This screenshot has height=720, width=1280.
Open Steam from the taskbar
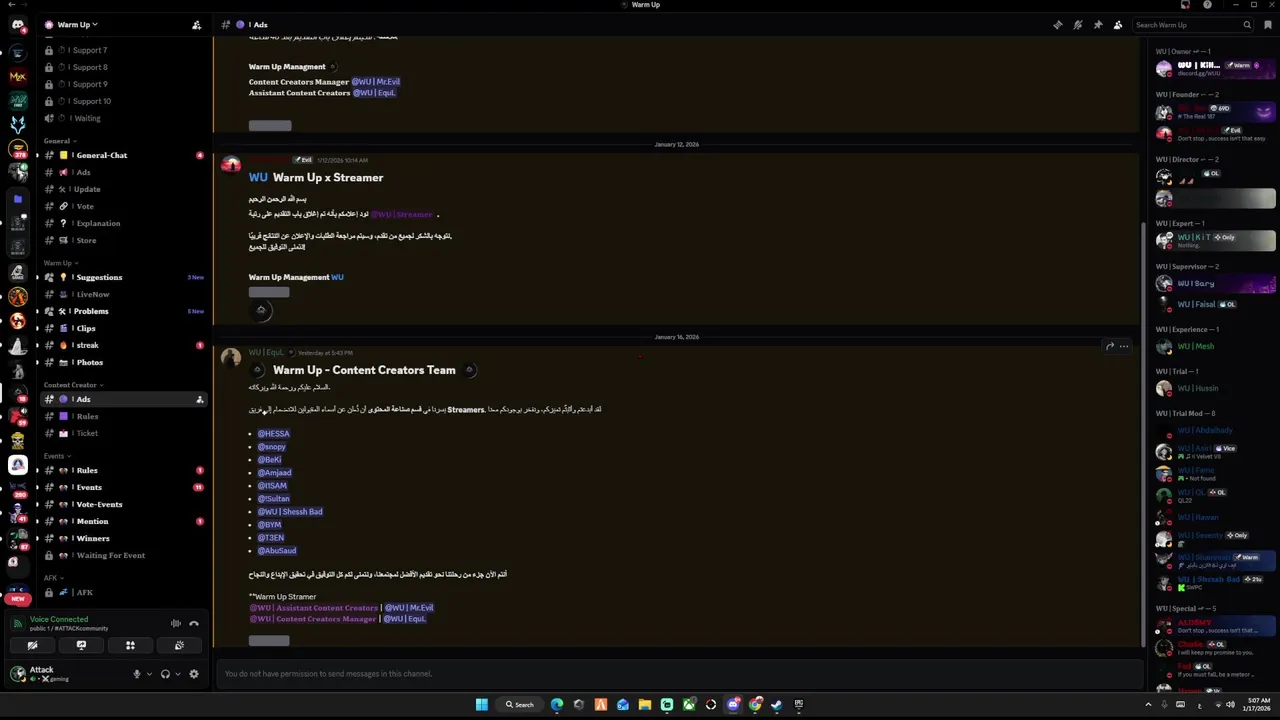[777, 704]
